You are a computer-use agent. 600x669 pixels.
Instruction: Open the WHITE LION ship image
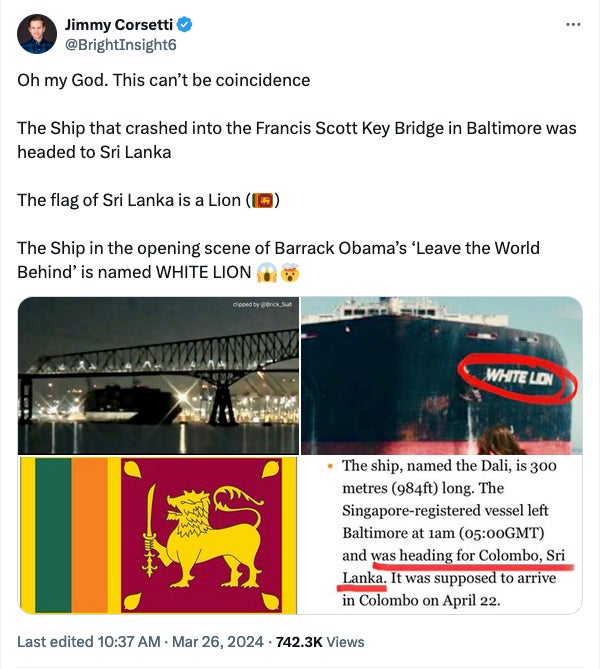pyautogui.click(x=441, y=375)
